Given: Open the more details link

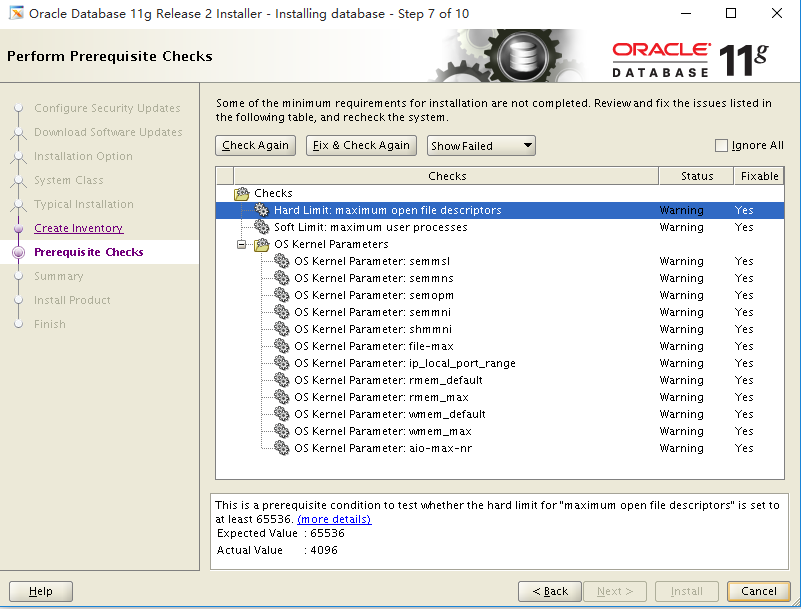Looking at the screenshot, I should (334, 519).
